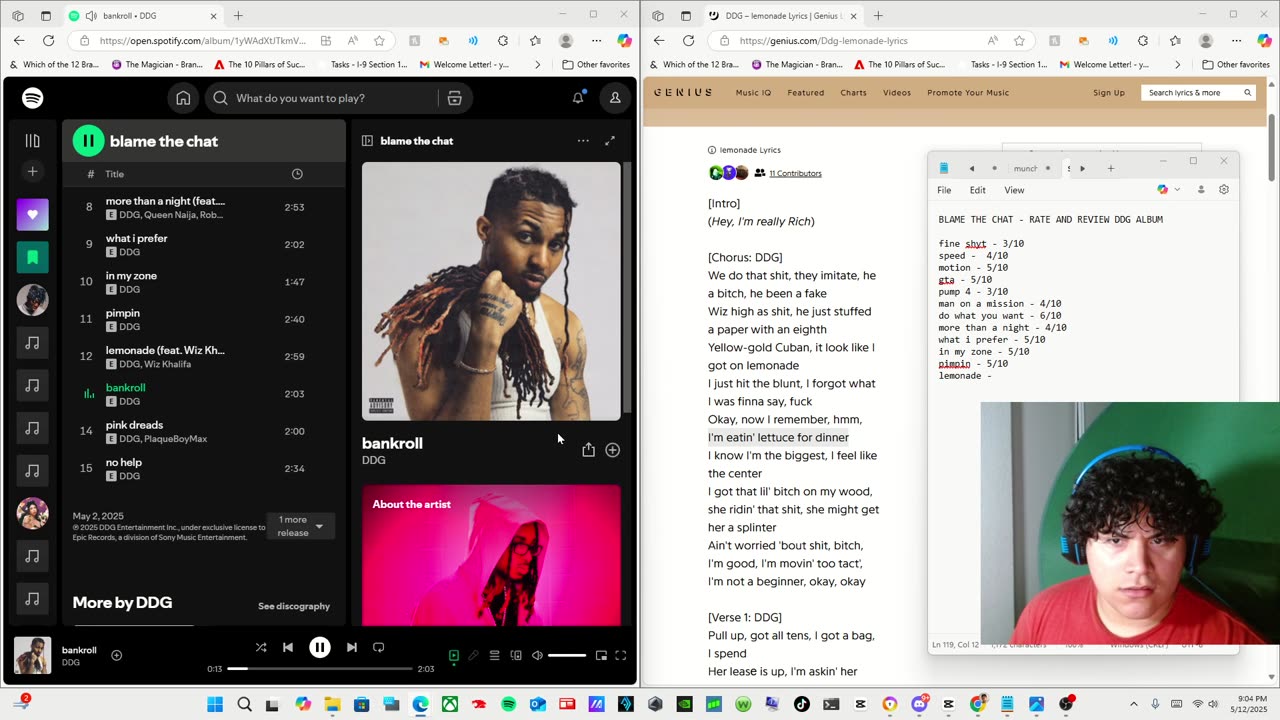Image resolution: width=1280 pixels, height=720 pixels.
Task: Enter Spotify full screen mode
Action: pyautogui.click(x=620, y=656)
